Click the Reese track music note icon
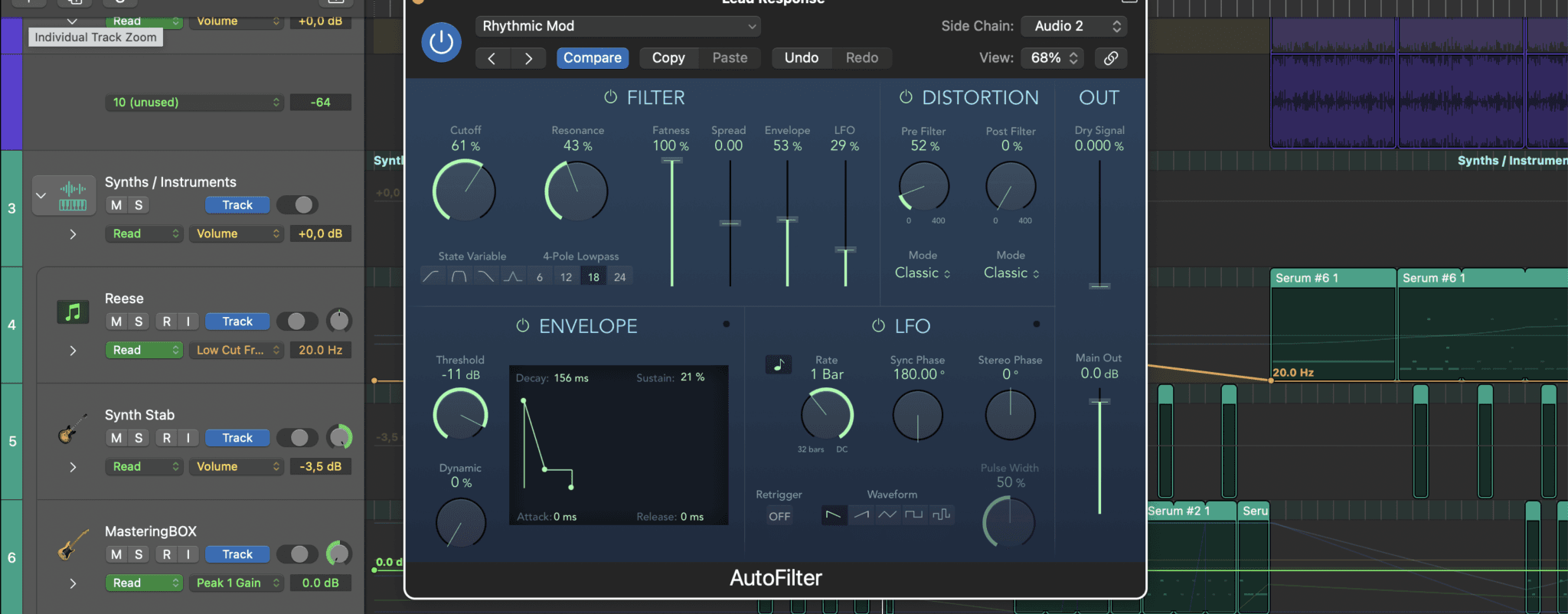1568x614 pixels. pyautogui.click(x=73, y=312)
